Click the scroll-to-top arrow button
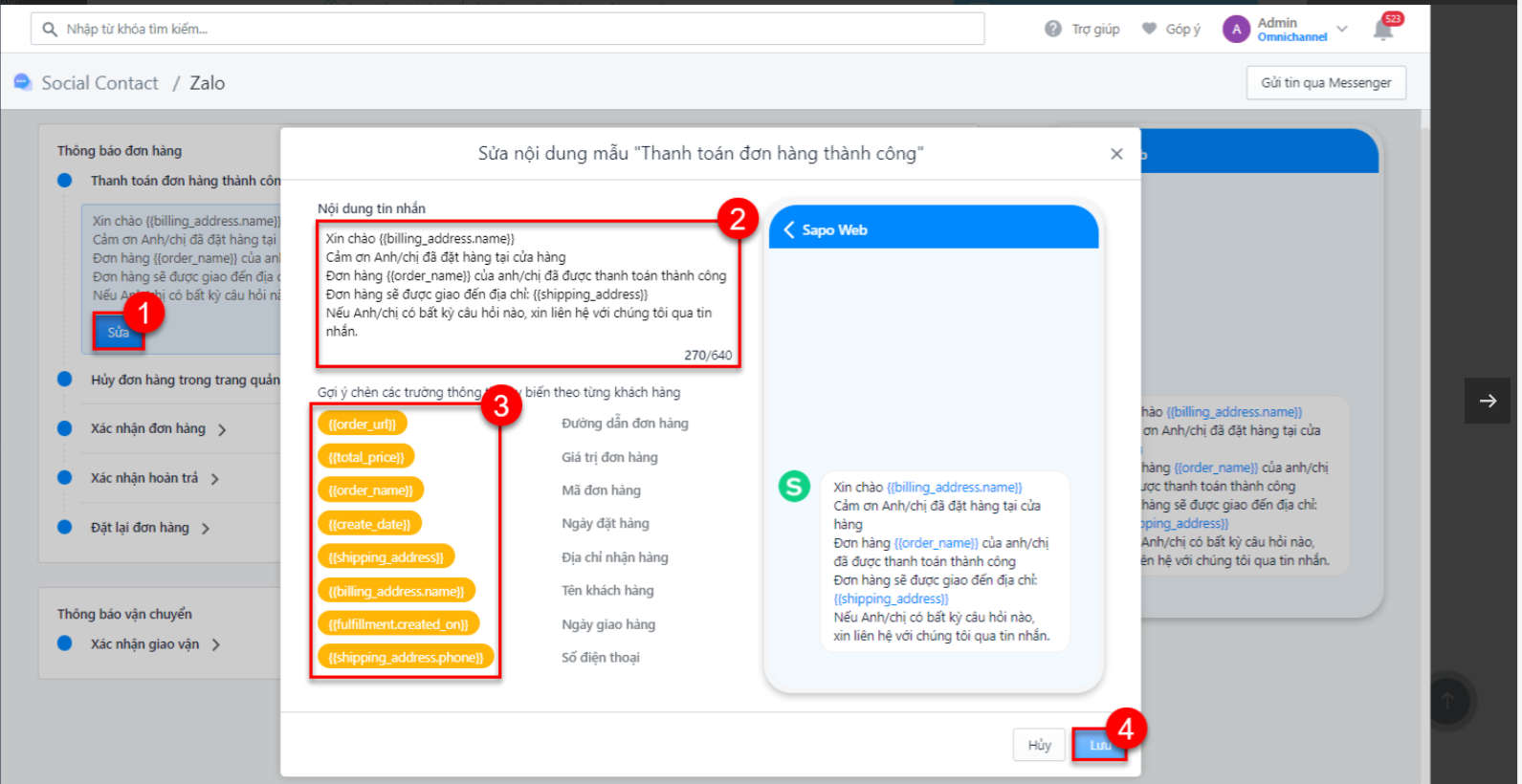 click(1447, 701)
